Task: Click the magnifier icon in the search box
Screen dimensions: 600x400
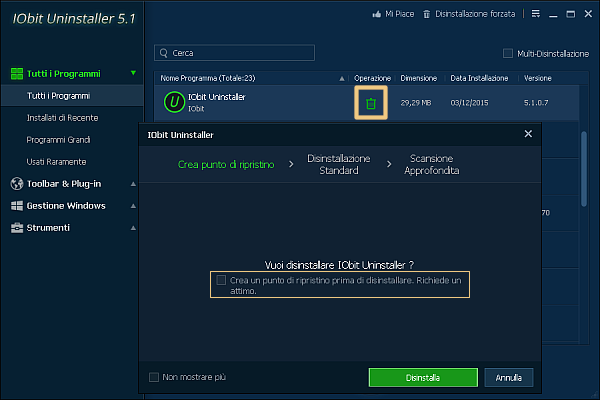Action: coord(164,53)
